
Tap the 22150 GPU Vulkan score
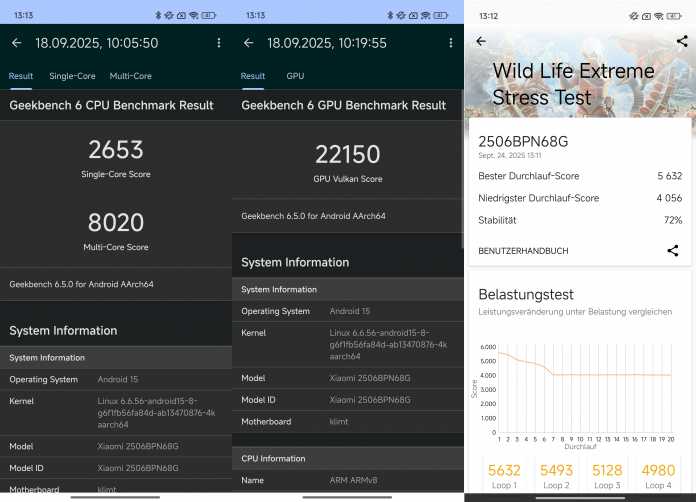(348, 154)
